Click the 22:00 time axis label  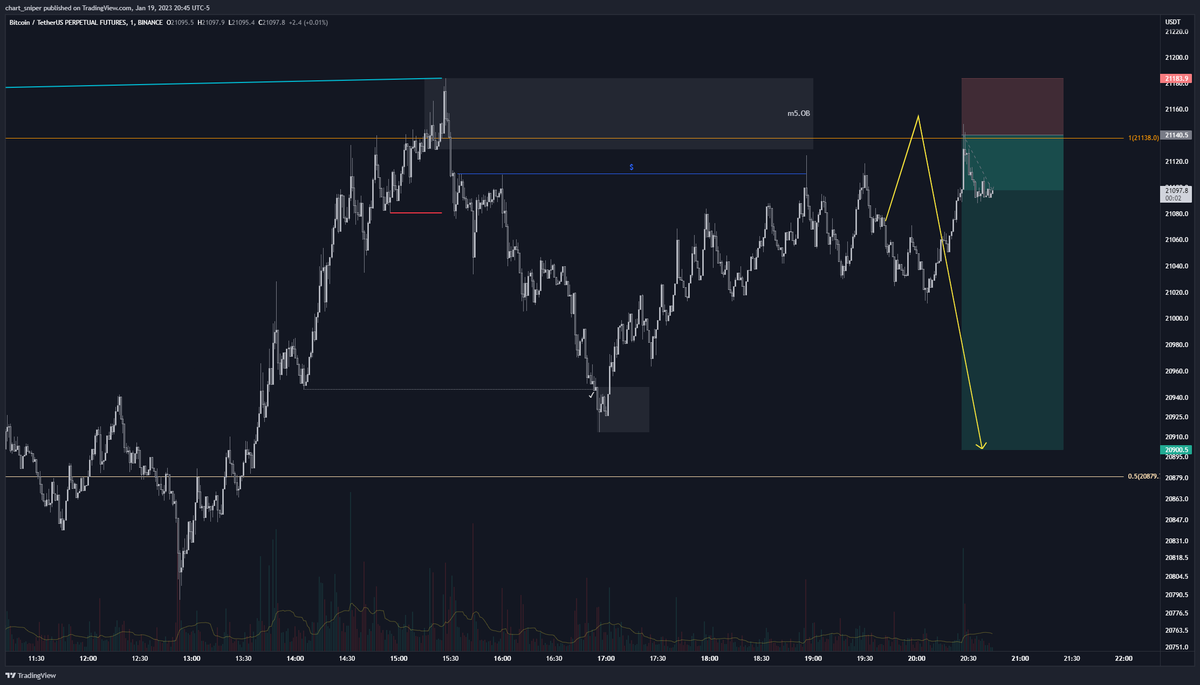point(1123,659)
